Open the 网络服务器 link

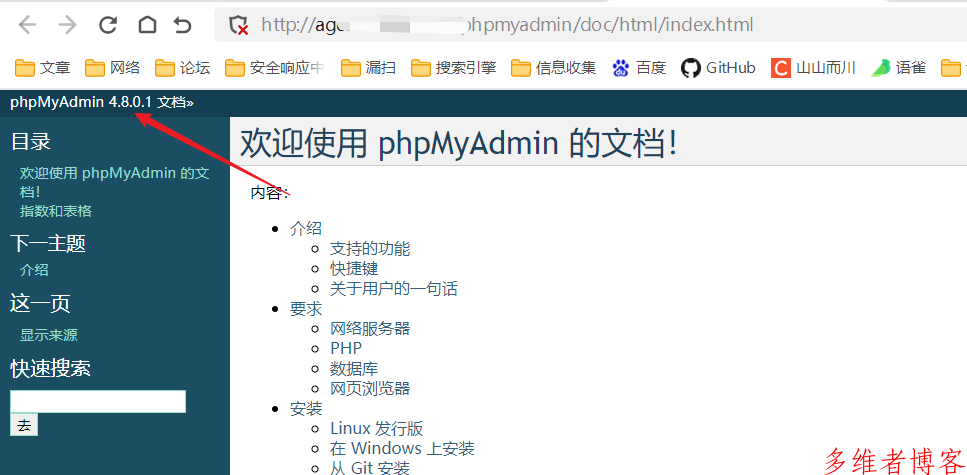pyautogui.click(x=370, y=328)
